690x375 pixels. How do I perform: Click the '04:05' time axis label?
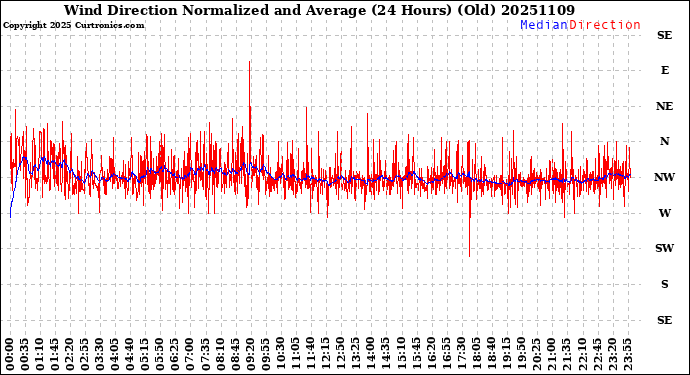(115, 354)
